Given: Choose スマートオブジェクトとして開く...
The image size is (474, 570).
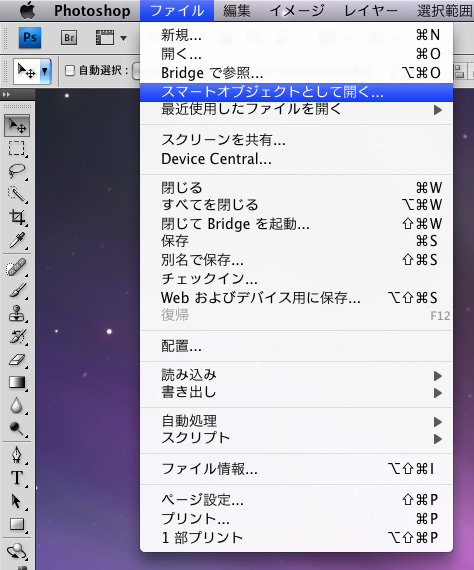Looking at the screenshot, I should [297, 92].
